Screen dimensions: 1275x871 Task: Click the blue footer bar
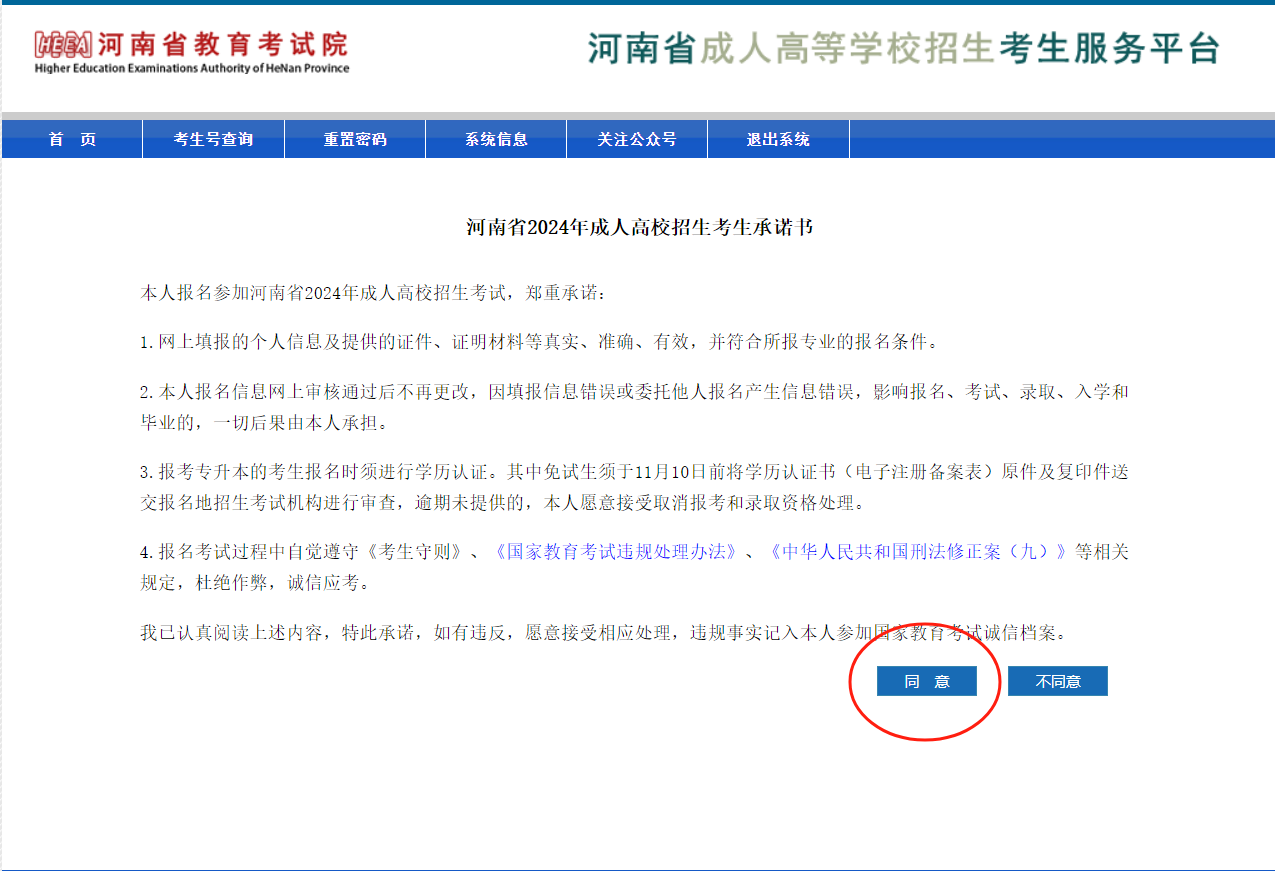637,866
